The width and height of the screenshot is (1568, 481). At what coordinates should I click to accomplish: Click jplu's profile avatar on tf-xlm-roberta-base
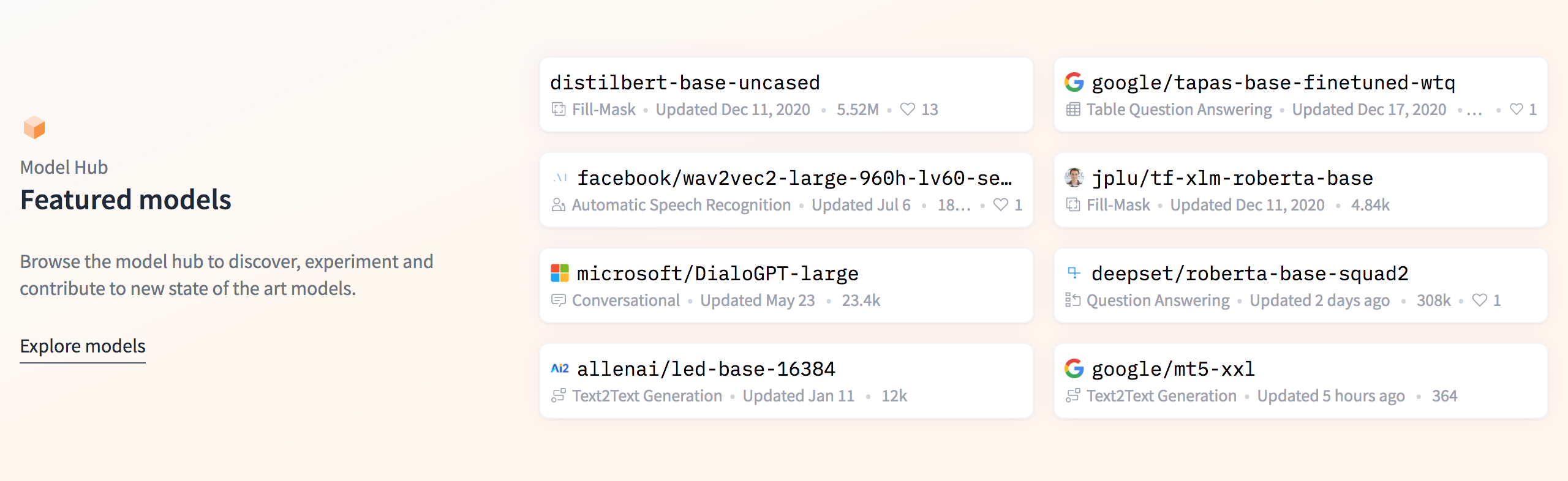tap(1072, 177)
